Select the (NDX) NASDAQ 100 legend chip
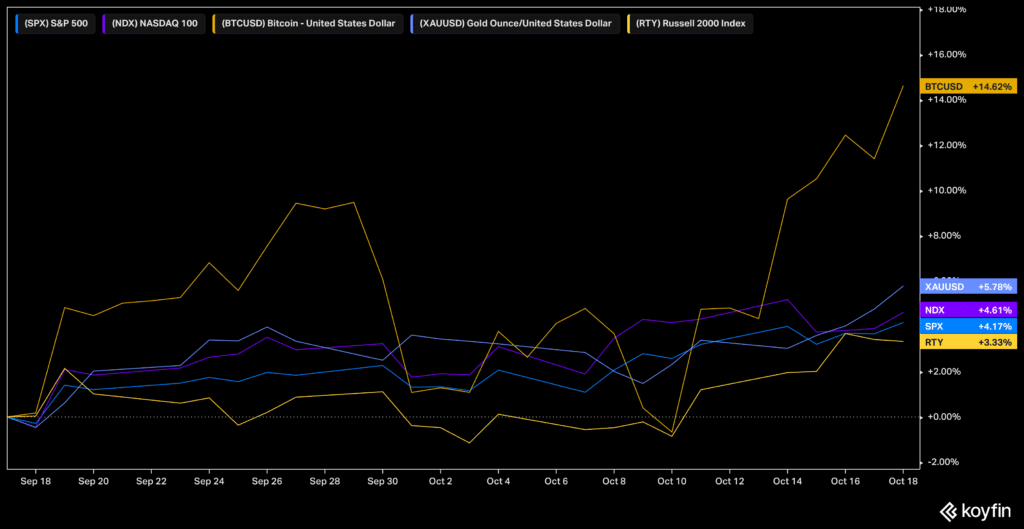The height and width of the screenshot is (529, 1024). click(155, 24)
